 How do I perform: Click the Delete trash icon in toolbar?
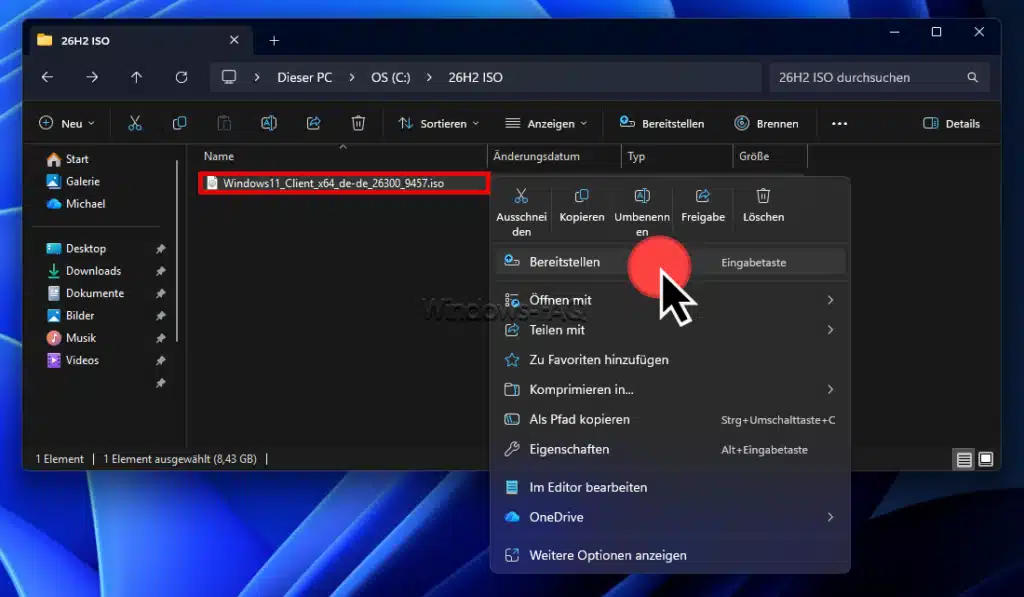(358, 123)
